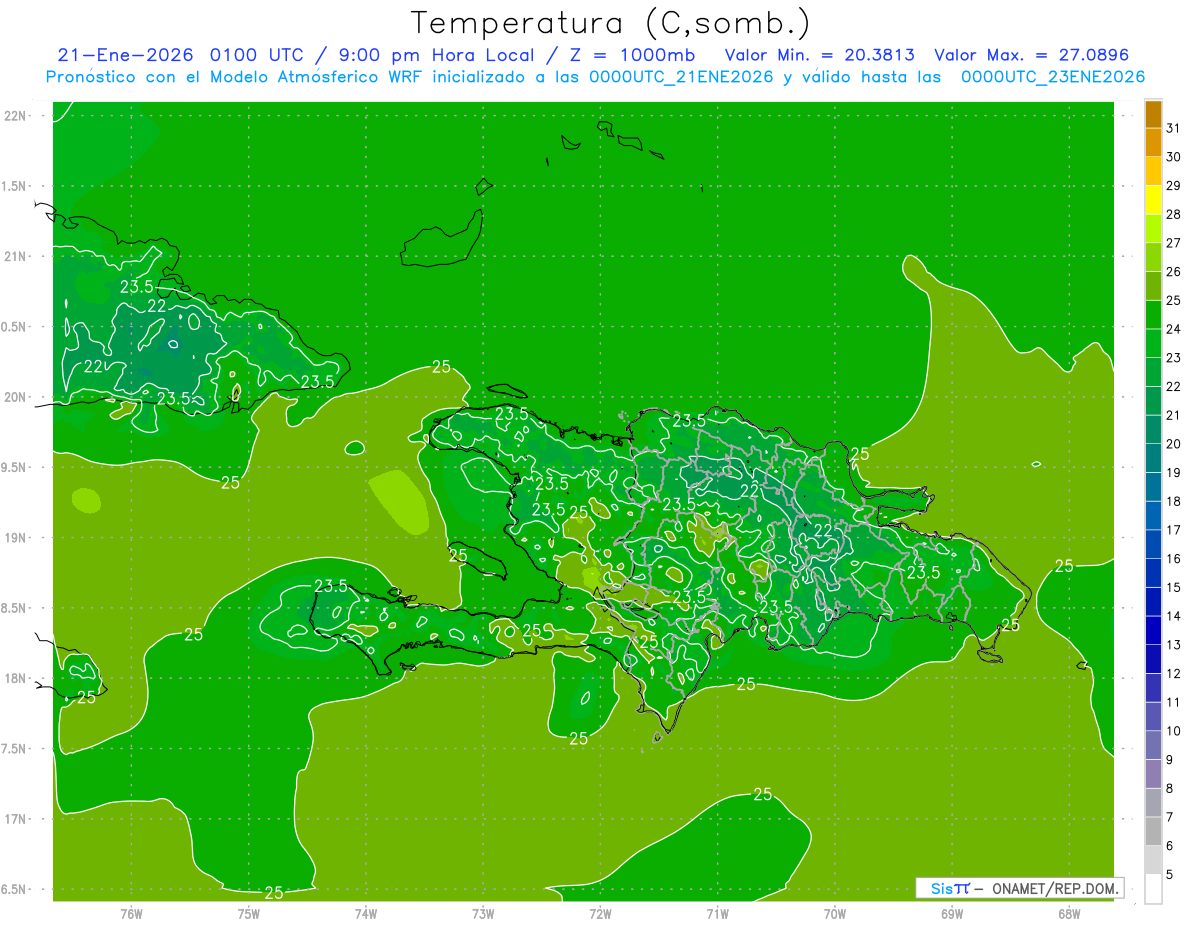This screenshot has height=927, width=1200.
Task: Click the legend scale value "16"
Action: [1174, 559]
